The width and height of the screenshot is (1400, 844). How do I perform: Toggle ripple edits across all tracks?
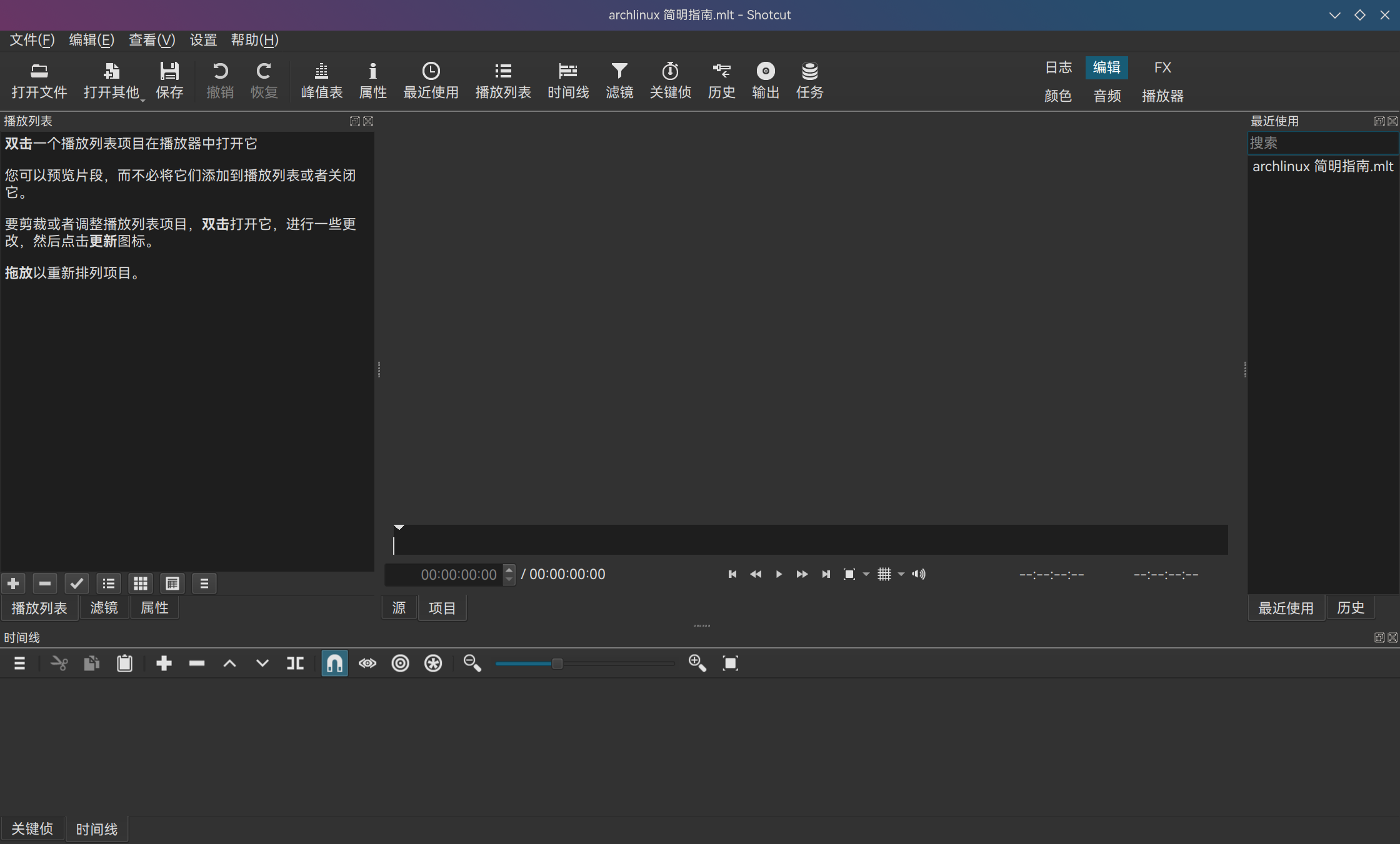pos(433,663)
